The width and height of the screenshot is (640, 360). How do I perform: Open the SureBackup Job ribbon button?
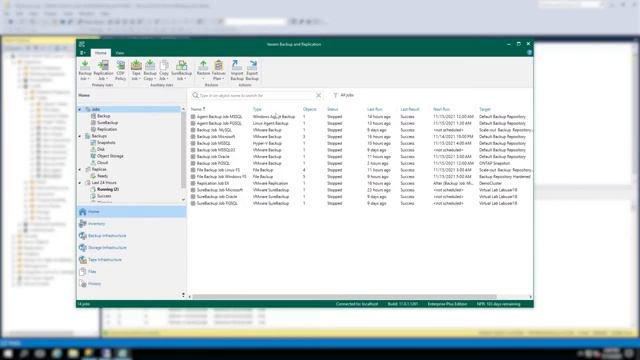(181, 70)
